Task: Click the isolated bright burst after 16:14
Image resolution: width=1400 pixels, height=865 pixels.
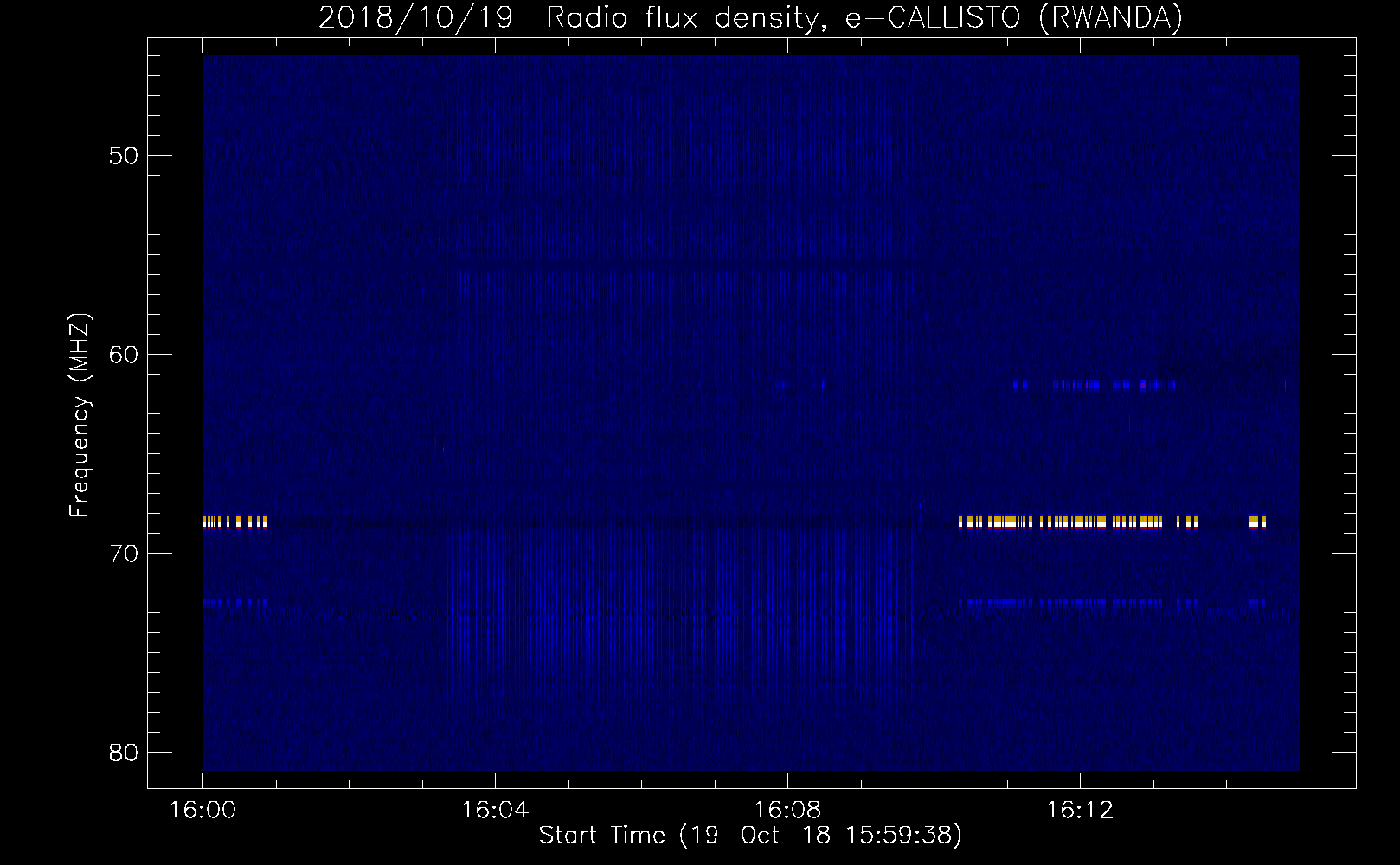Action: (1257, 522)
